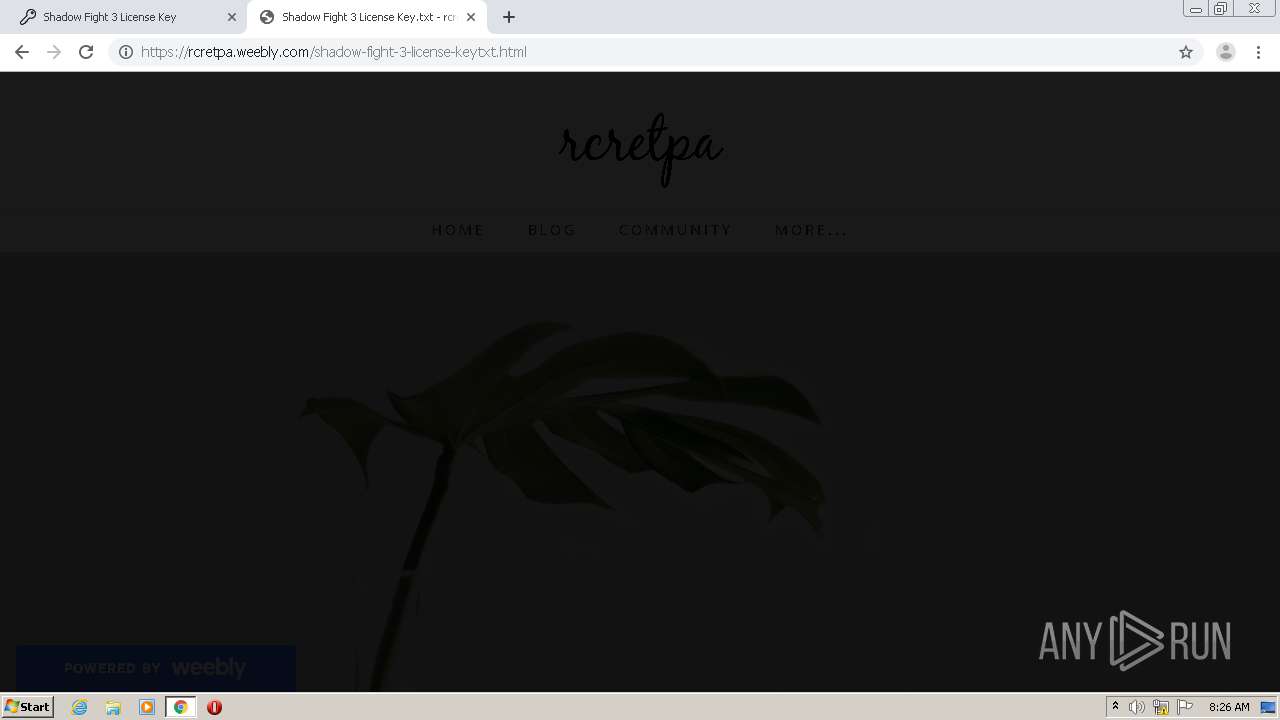Open the BLOG navigation item
The height and width of the screenshot is (720, 1280).
click(552, 230)
